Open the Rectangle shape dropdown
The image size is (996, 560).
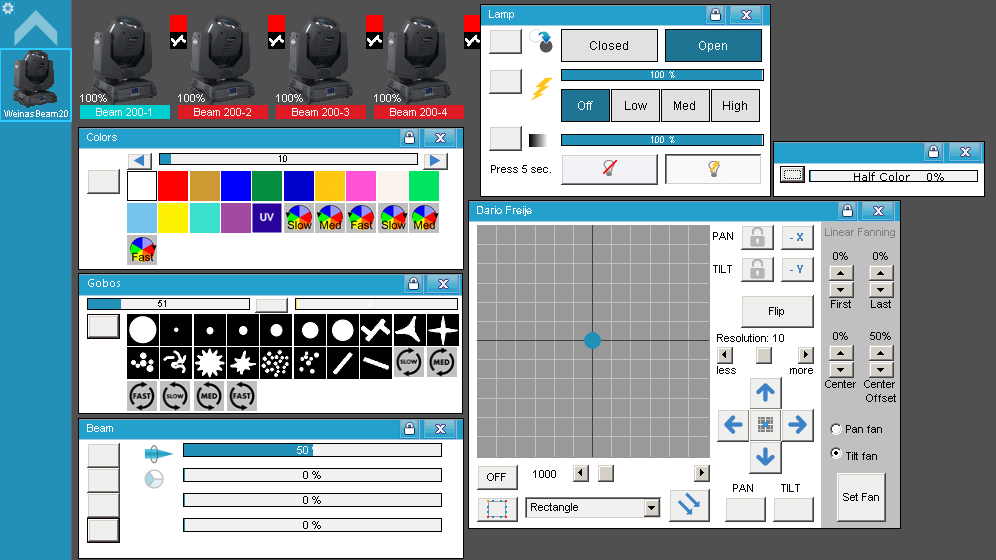[652, 507]
